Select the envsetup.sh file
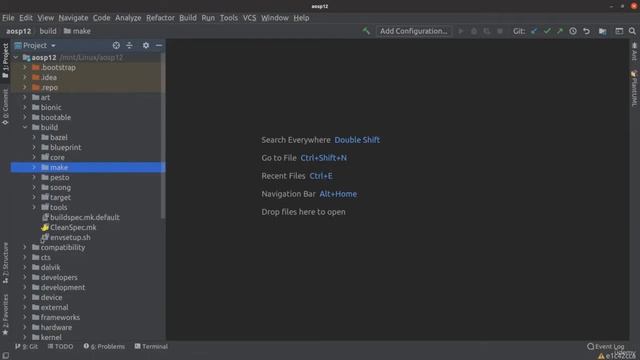The image size is (640, 360). coord(70,237)
